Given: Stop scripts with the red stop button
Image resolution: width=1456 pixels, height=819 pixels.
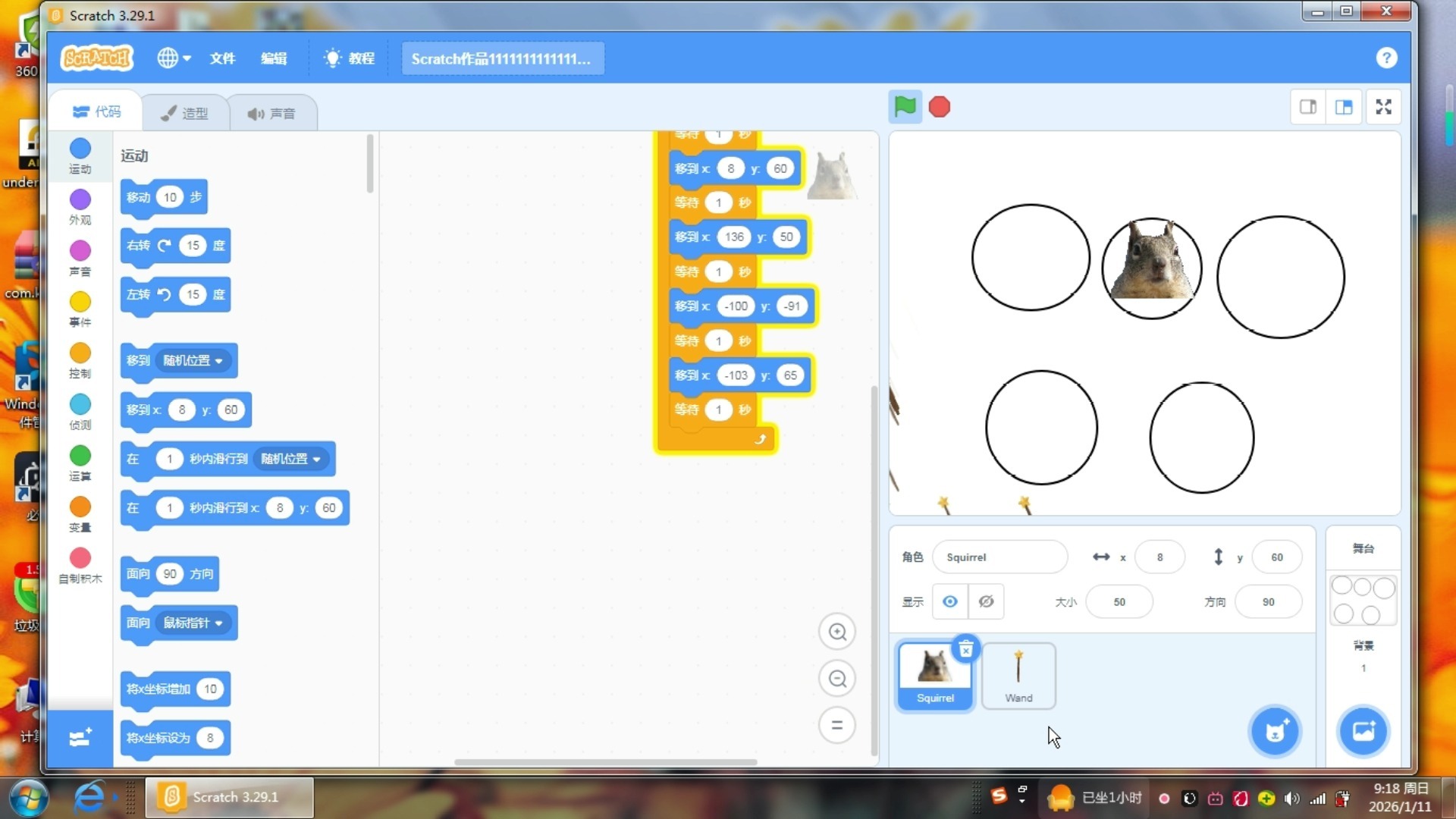Looking at the screenshot, I should tap(940, 107).
